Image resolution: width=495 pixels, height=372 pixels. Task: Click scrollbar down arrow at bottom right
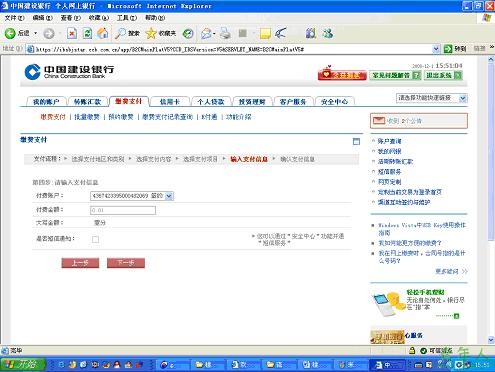(491, 340)
